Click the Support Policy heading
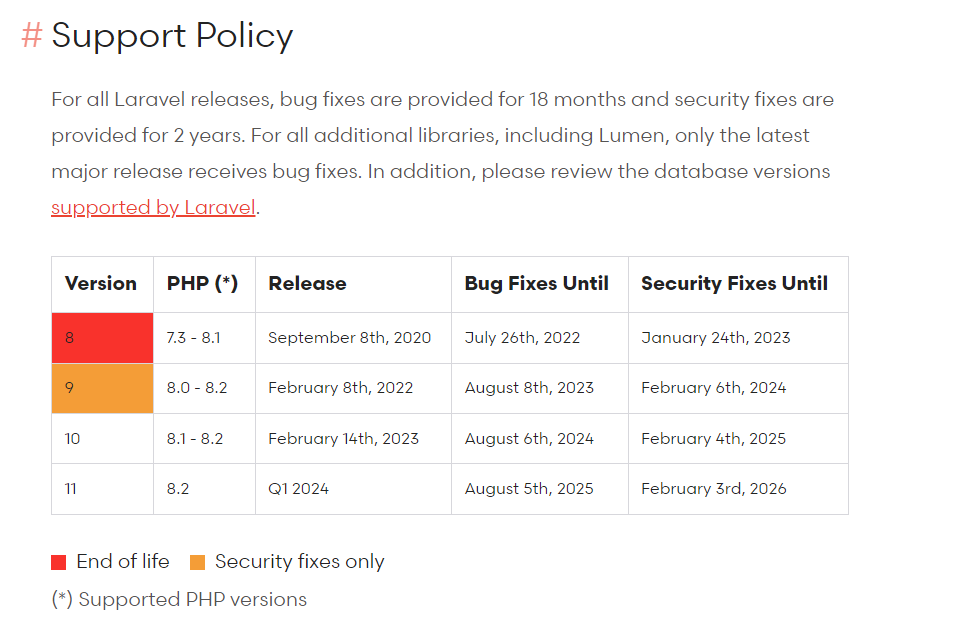The image size is (963, 635). 172,36
